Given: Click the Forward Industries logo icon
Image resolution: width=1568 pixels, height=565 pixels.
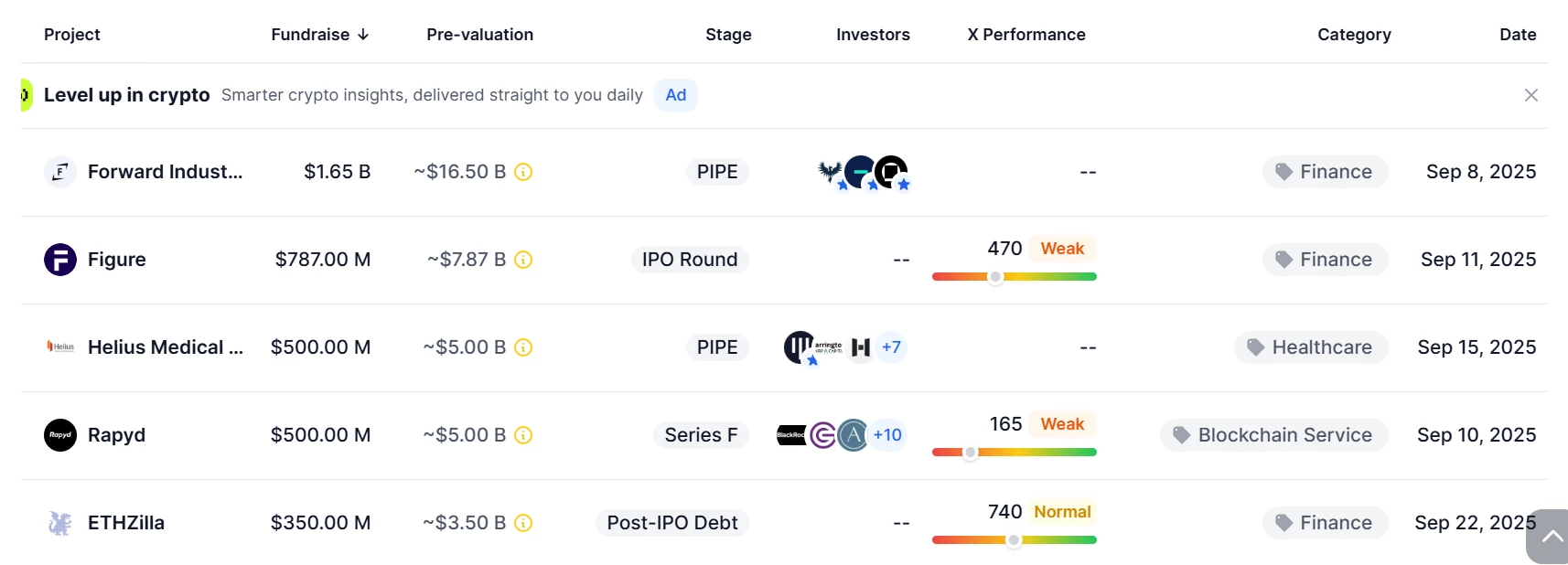Looking at the screenshot, I should [x=60, y=172].
